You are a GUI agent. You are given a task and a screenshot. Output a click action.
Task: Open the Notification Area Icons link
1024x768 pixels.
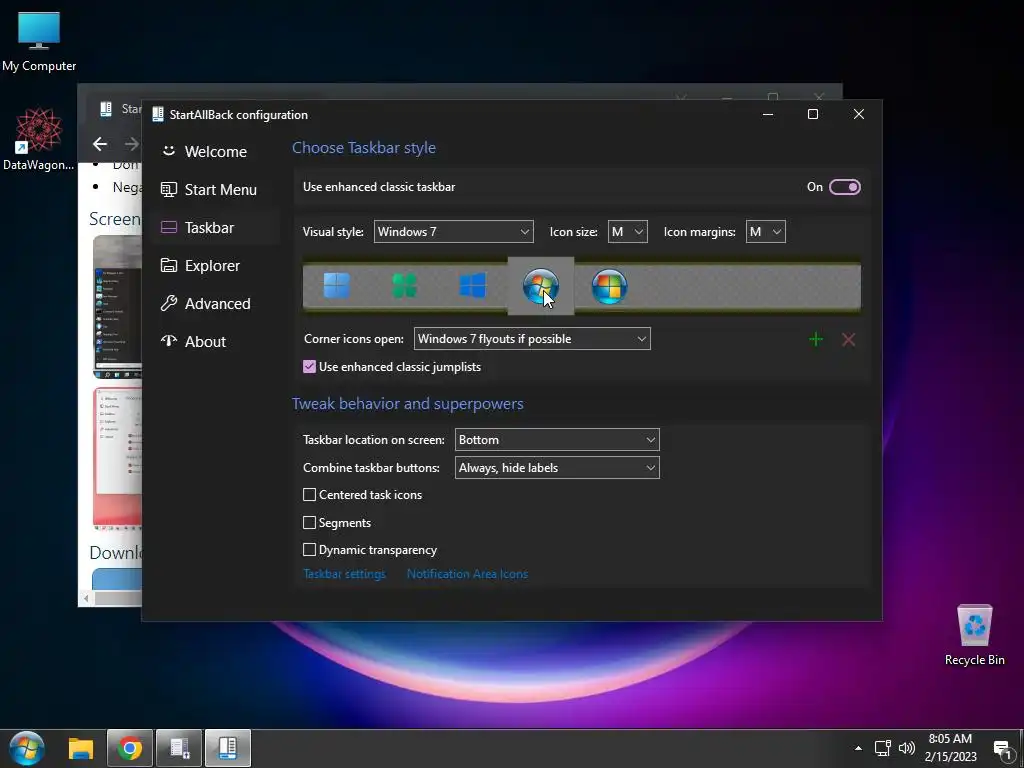click(x=467, y=574)
